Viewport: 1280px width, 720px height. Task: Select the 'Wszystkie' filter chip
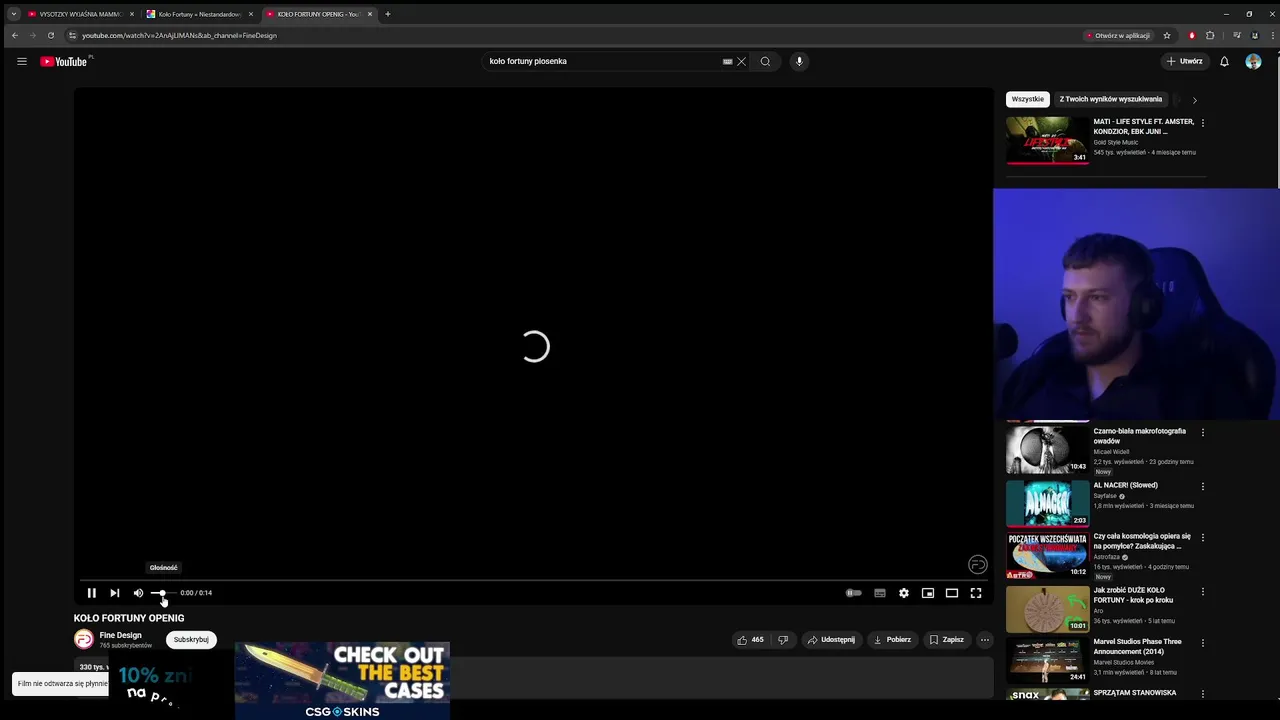pos(1027,99)
